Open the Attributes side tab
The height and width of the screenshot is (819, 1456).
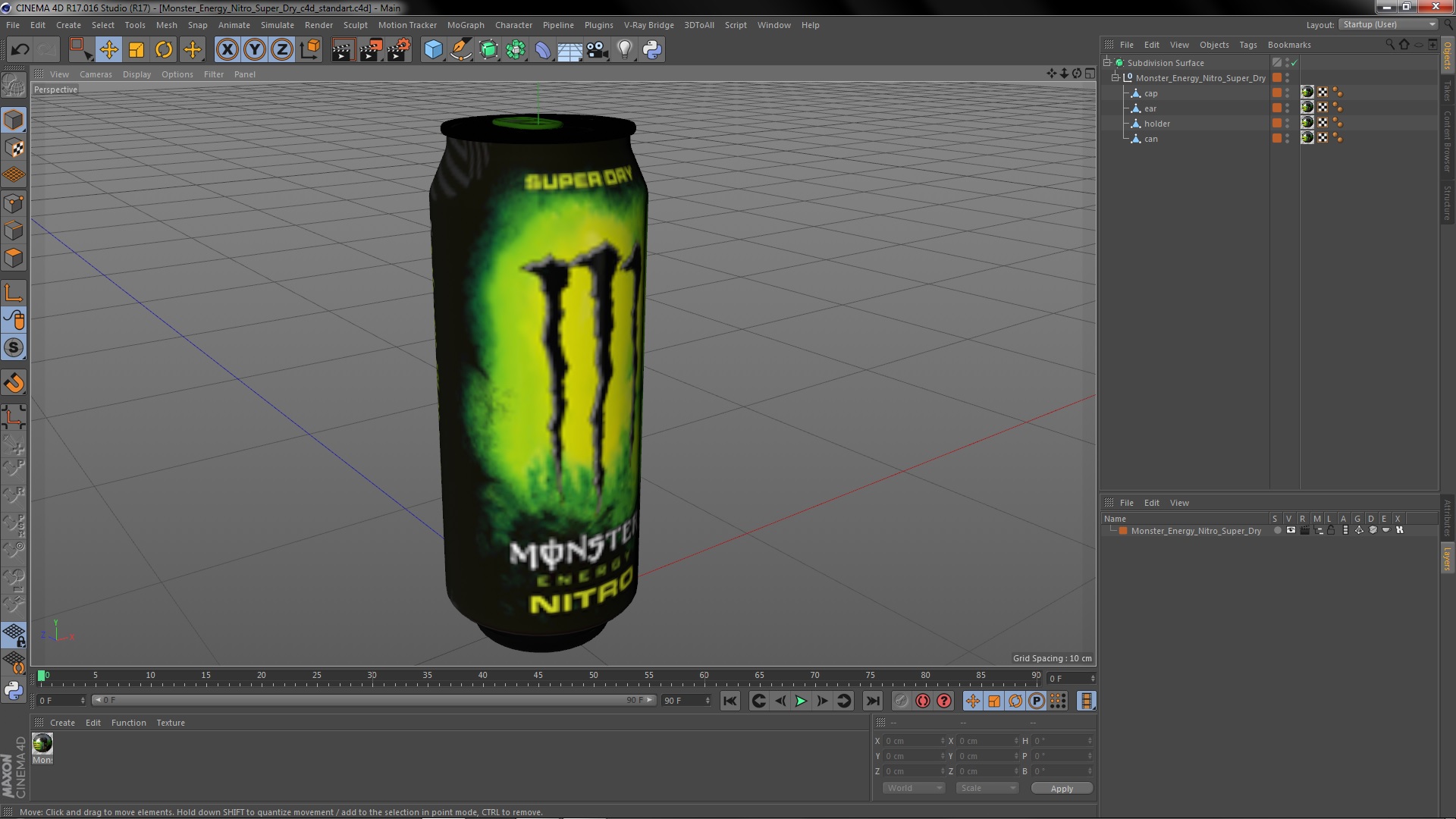point(1447,518)
